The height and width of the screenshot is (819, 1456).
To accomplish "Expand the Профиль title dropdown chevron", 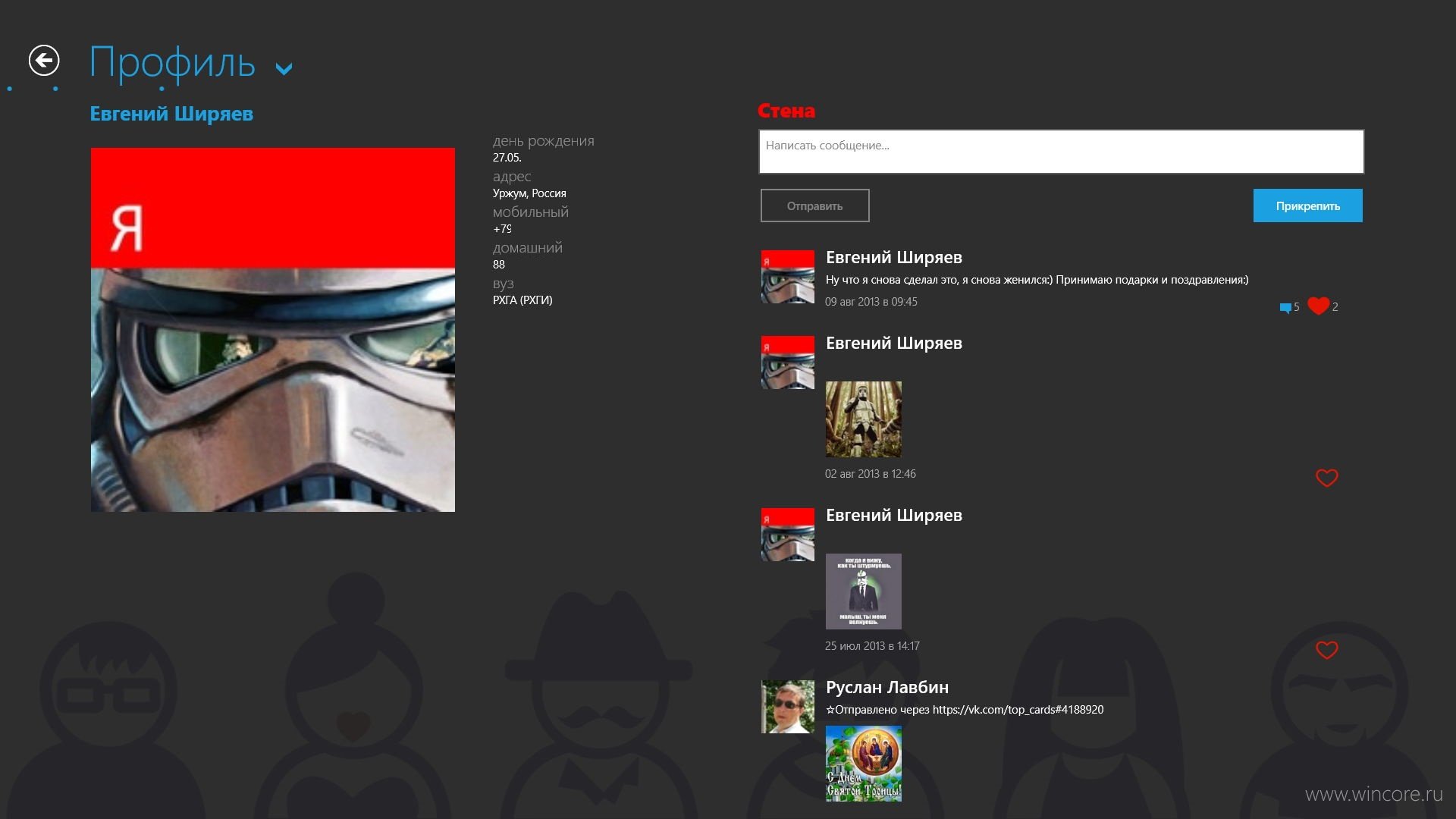I will click(x=284, y=70).
